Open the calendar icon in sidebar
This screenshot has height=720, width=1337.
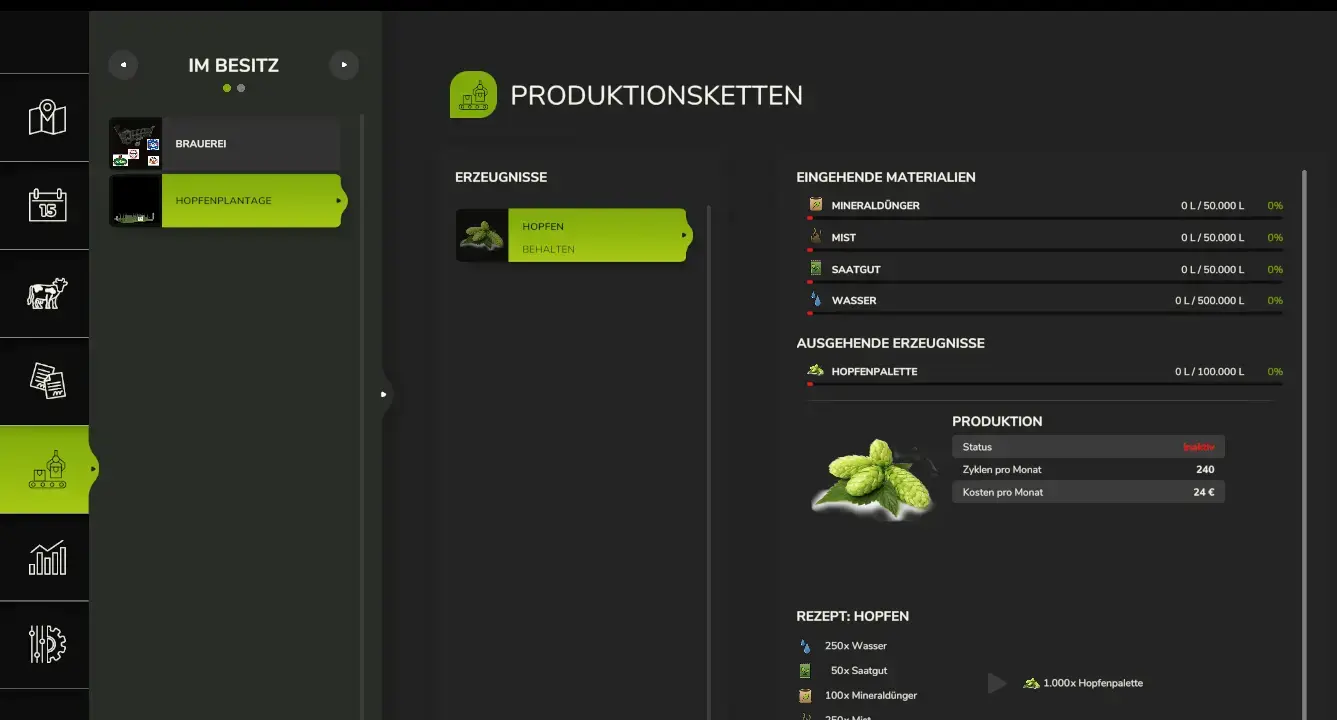46,205
